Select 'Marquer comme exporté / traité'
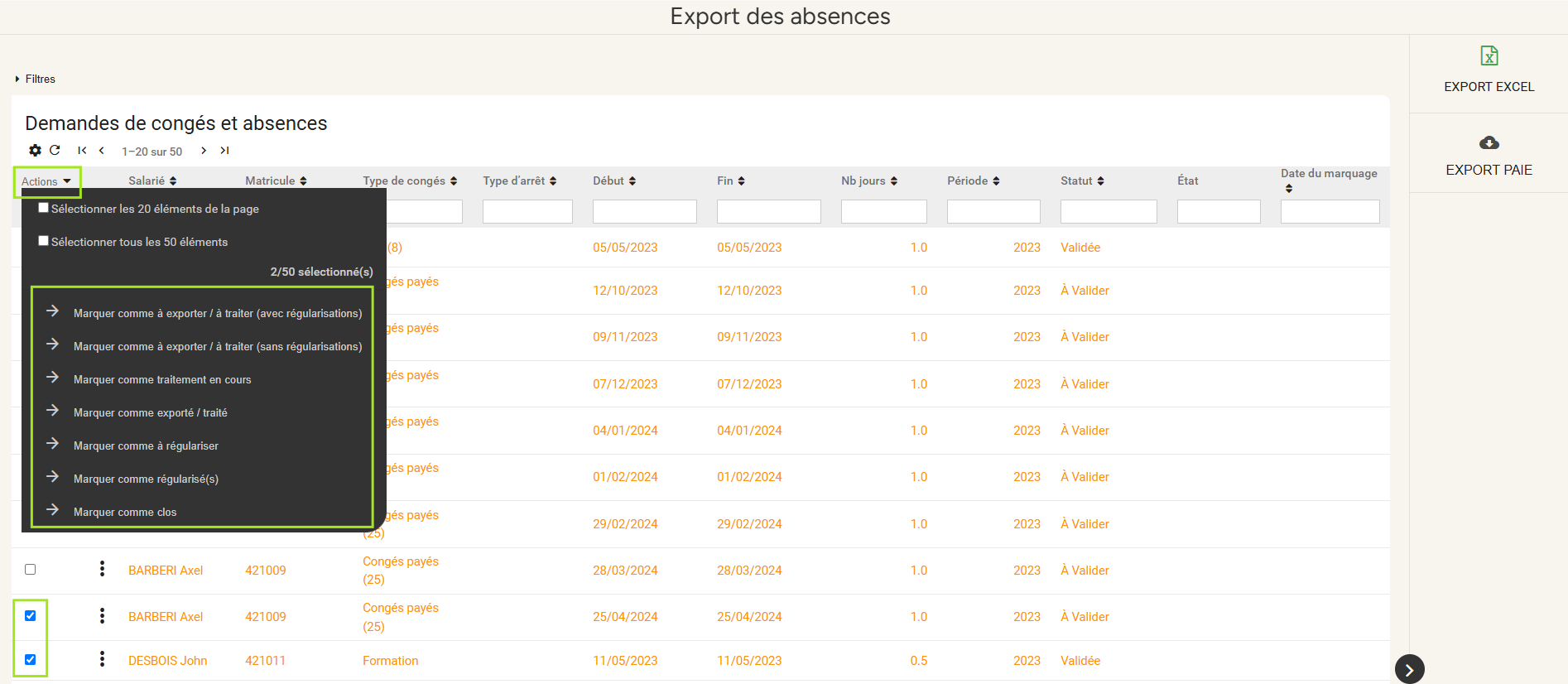The width and height of the screenshot is (1568, 684). tap(150, 412)
